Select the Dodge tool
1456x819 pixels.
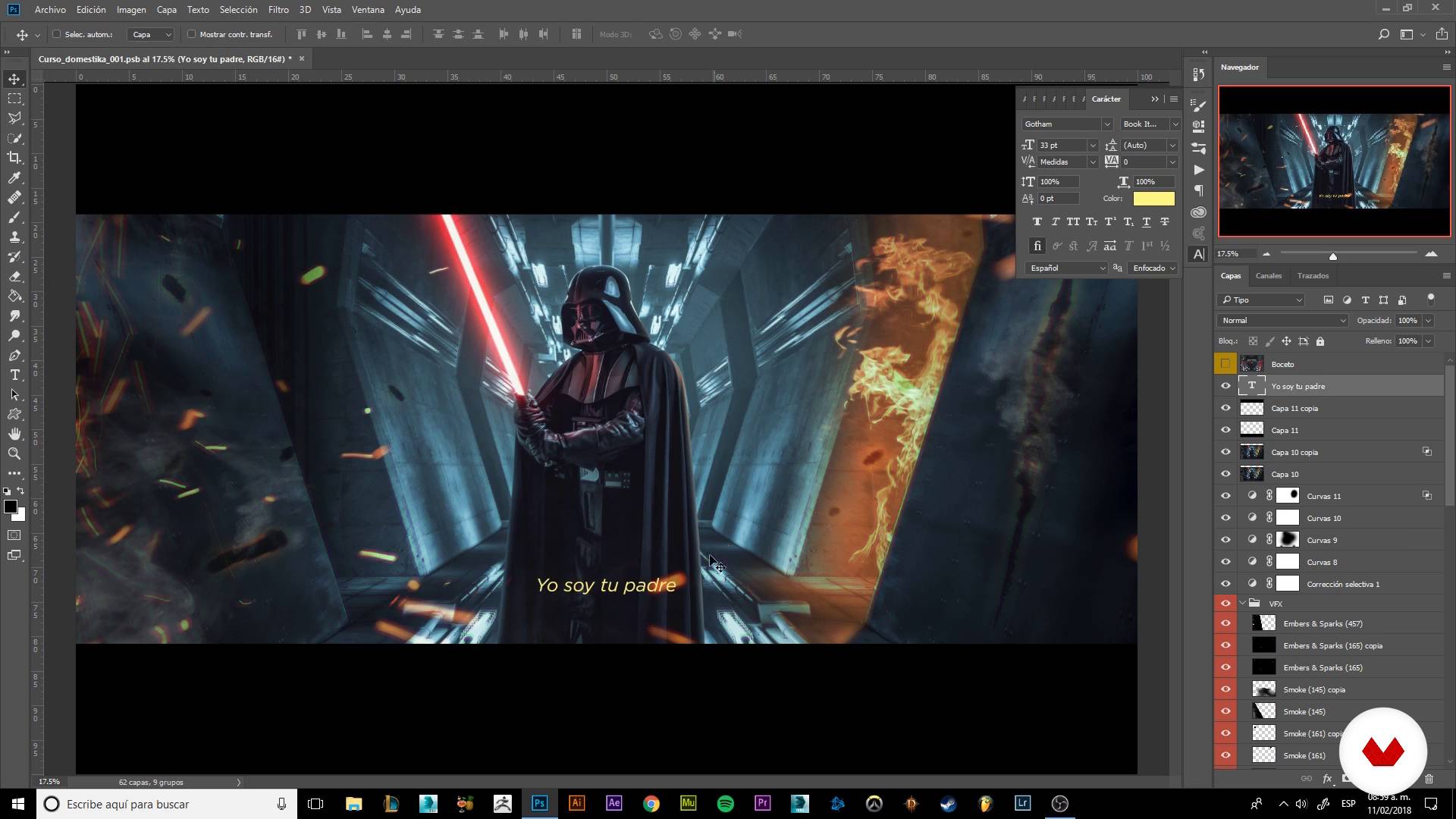(14, 336)
